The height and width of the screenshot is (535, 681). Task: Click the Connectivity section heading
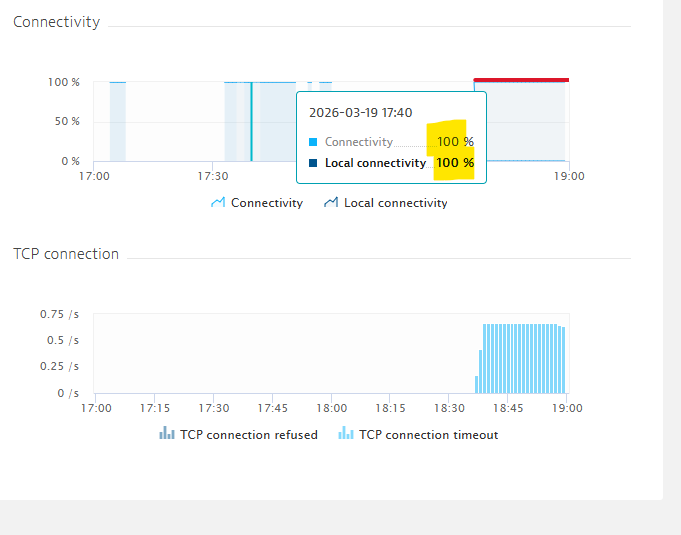(x=56, y=22)
